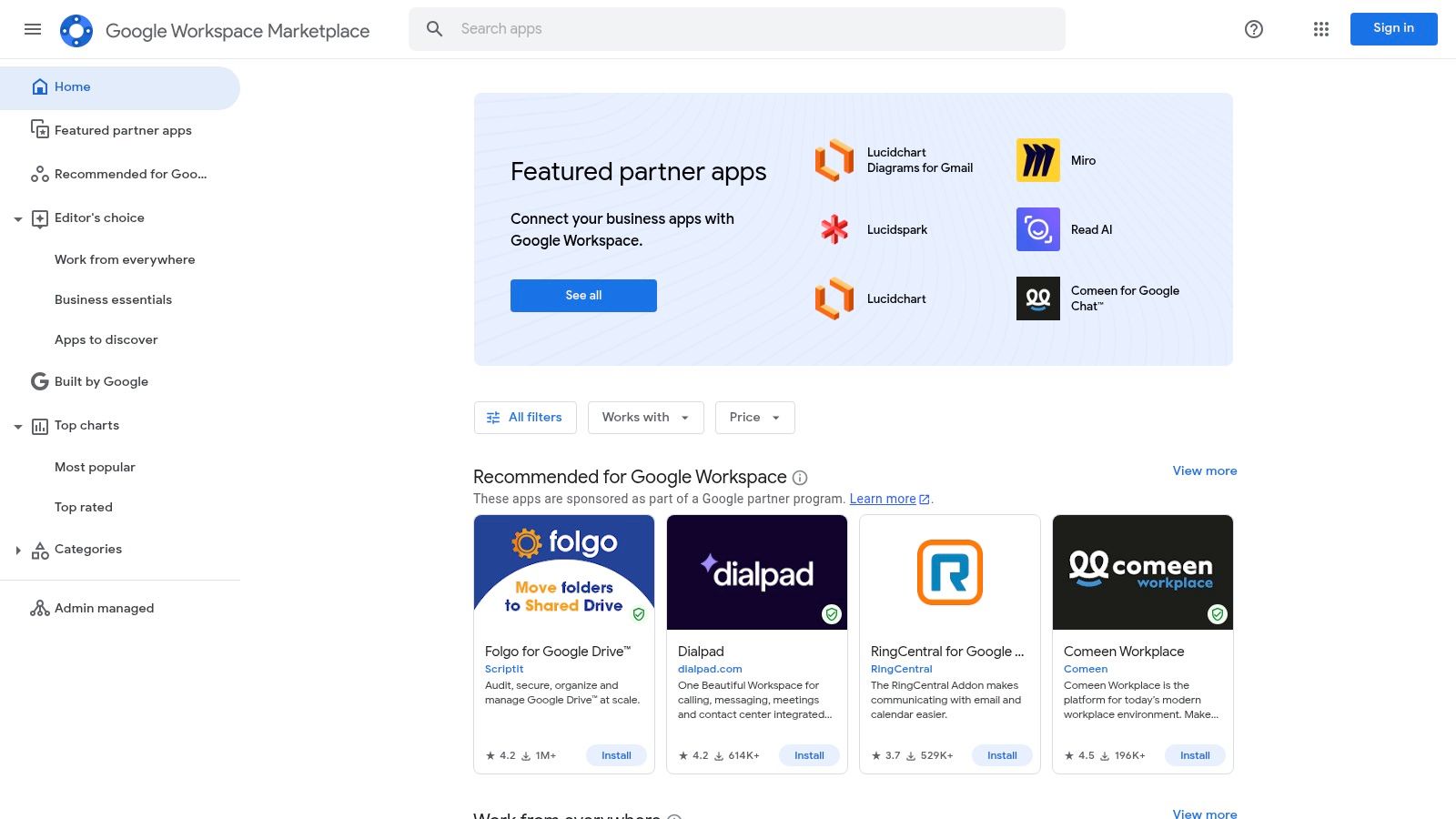
Task: Click the Folgo for Google Drive title
Action: 558,652
